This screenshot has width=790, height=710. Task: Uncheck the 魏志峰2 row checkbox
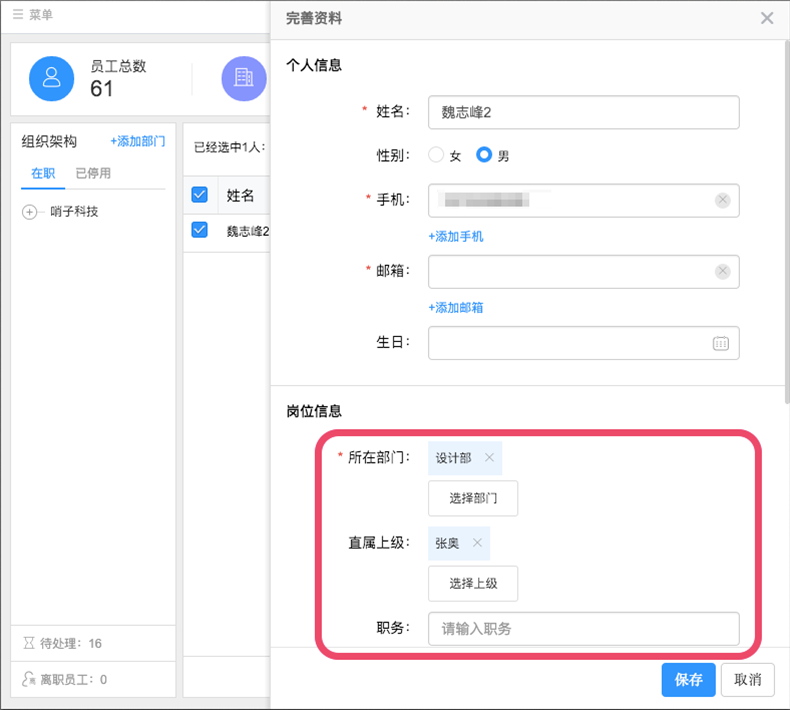200,230
